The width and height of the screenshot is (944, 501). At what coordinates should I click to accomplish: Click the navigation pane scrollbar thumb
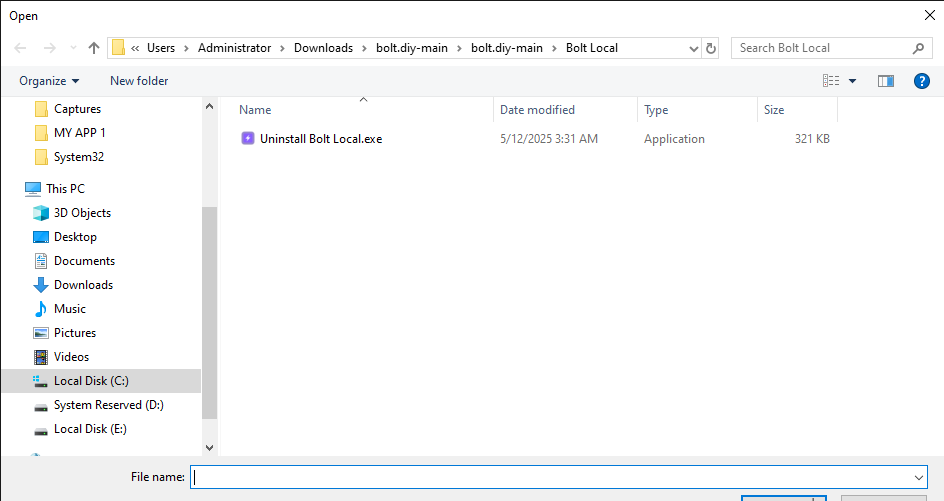(x=210, y=313)
